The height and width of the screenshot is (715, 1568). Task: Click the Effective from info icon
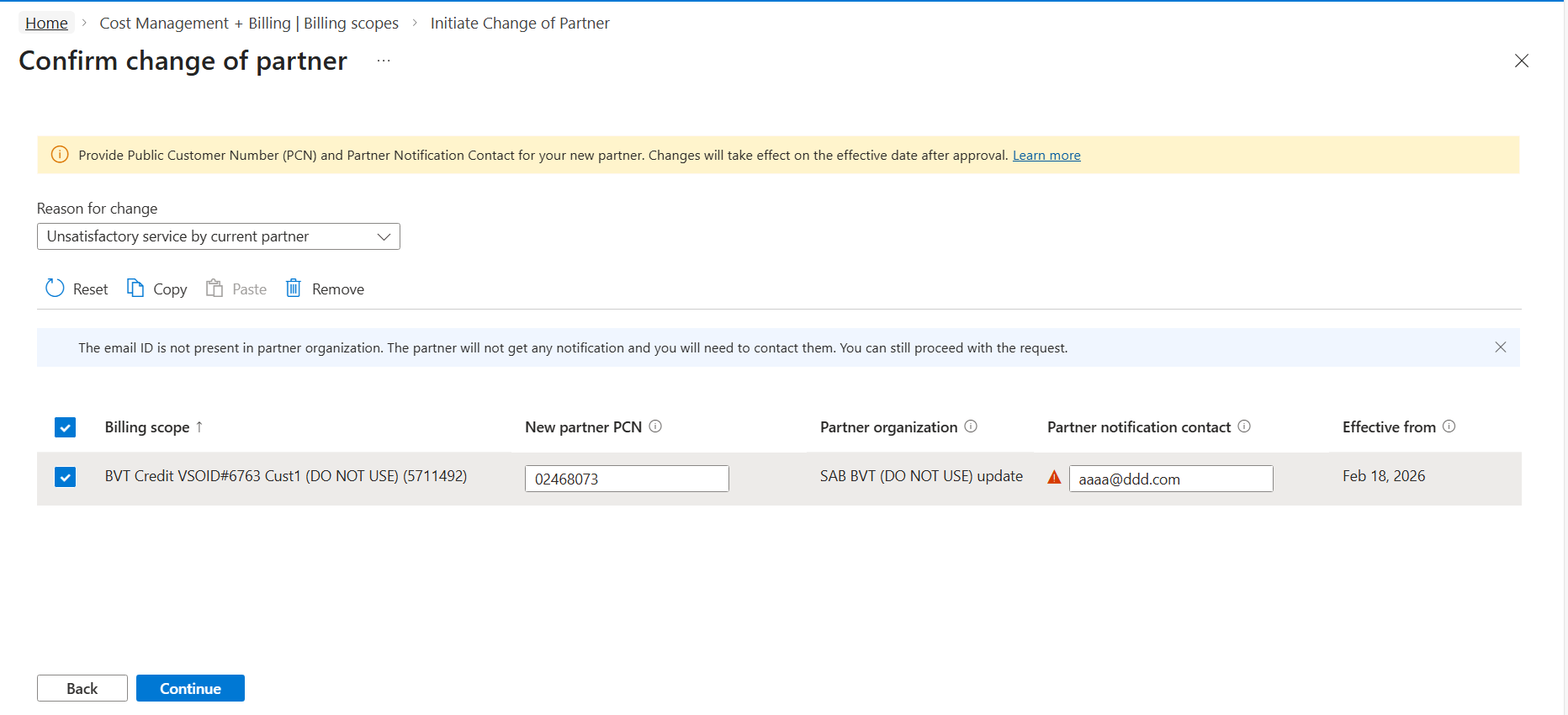click(x=1449, y=426)
